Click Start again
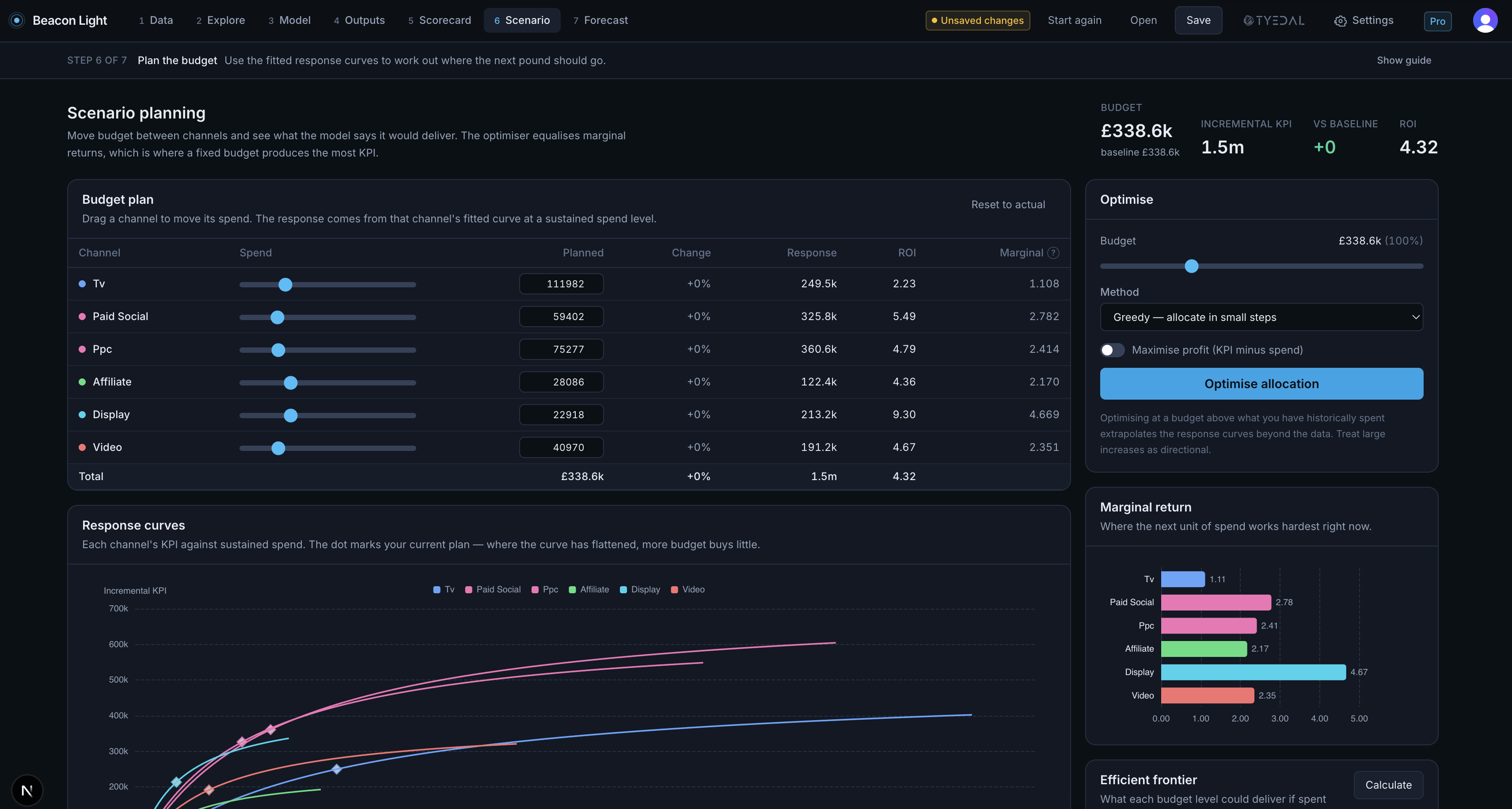1512x809 pixels. (1074, 20)
